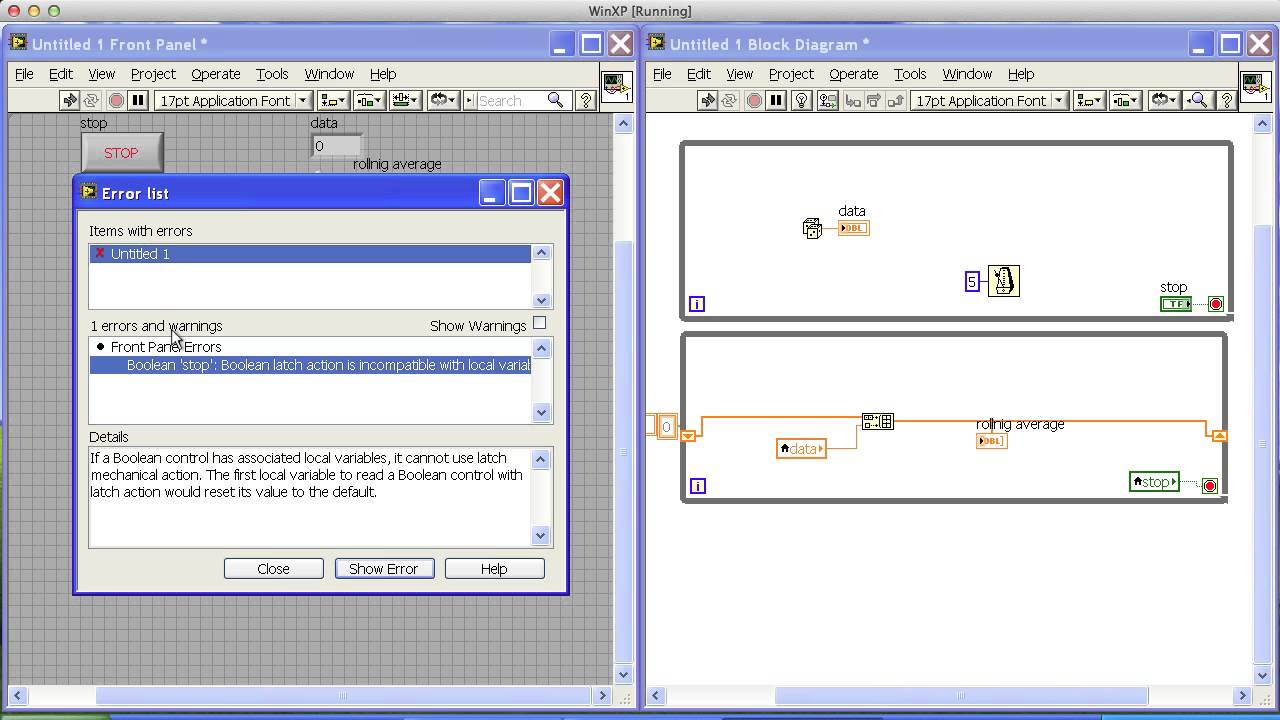The height and width of the screenshot is (720, 1280).
Task: Select the stop boolean TF terminal
Action: pyautogui.click(x=1176, y=304)
